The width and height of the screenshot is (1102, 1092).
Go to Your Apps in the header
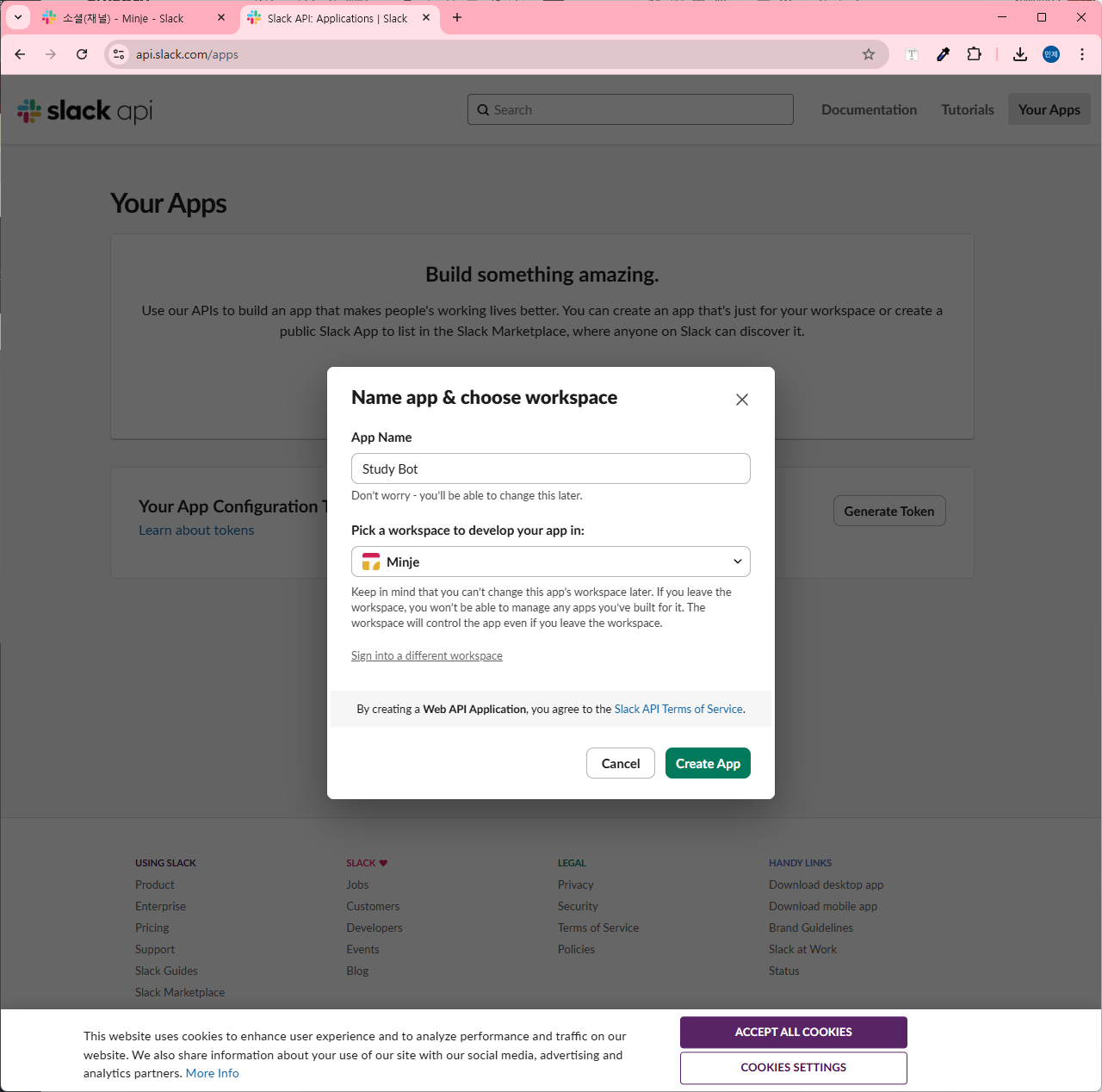coord(1049,109)
